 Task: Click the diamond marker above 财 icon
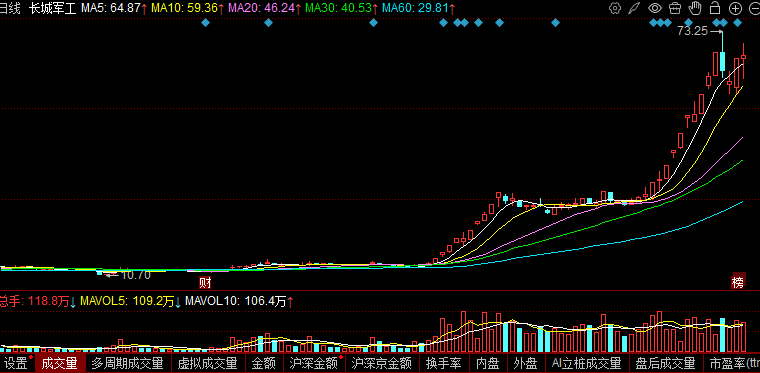point(206,22)
